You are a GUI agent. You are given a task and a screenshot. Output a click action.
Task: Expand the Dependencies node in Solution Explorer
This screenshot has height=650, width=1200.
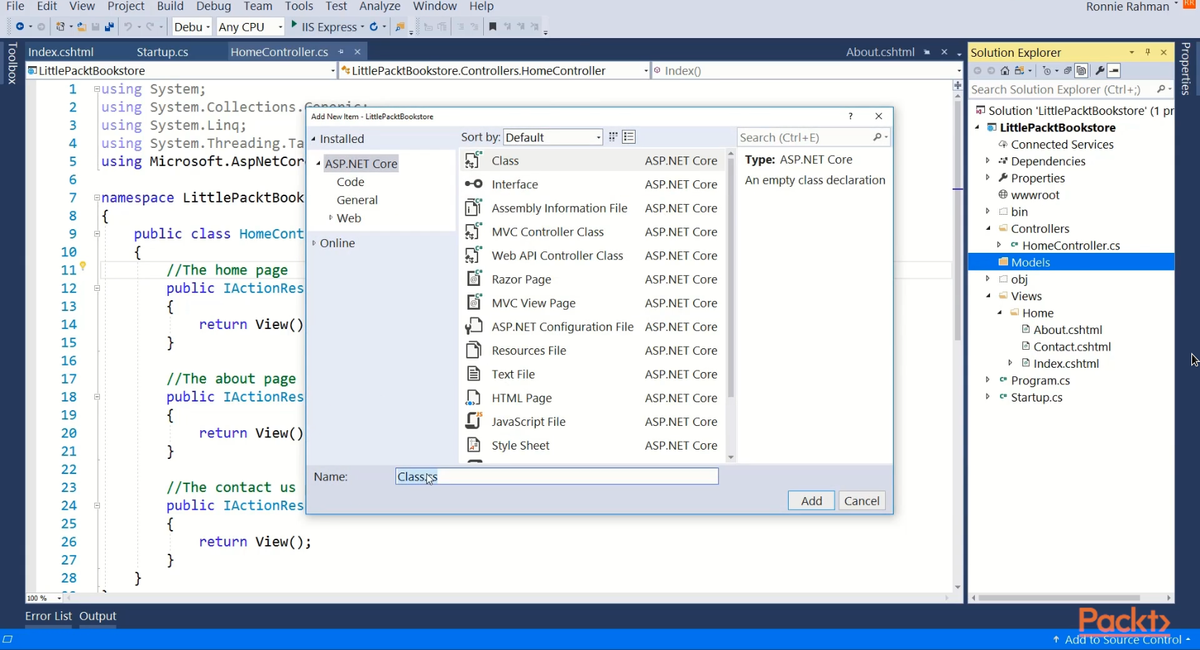pos(988,161)
